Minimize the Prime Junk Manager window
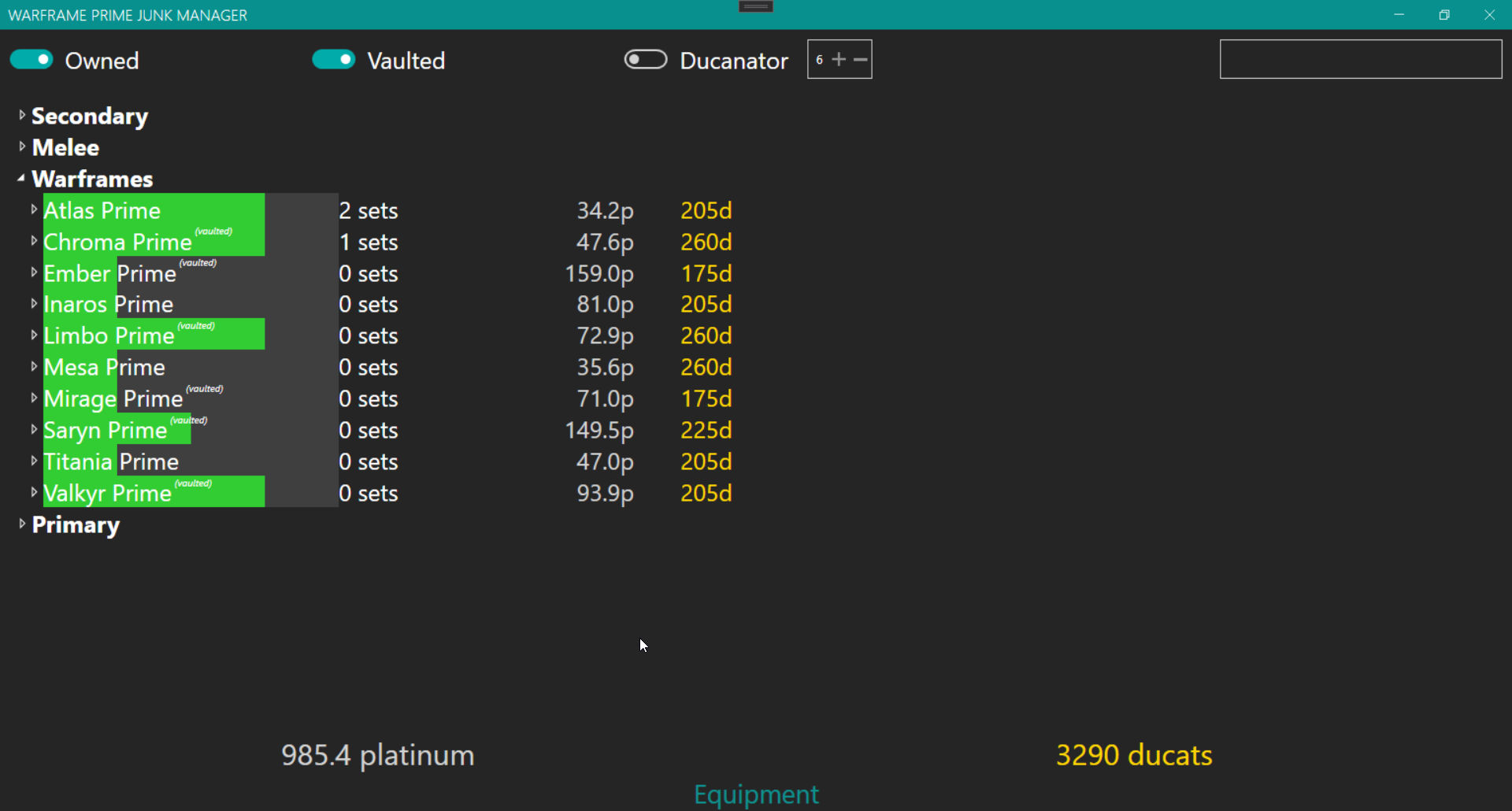1512x811 pixels. tap(1399, 14)
